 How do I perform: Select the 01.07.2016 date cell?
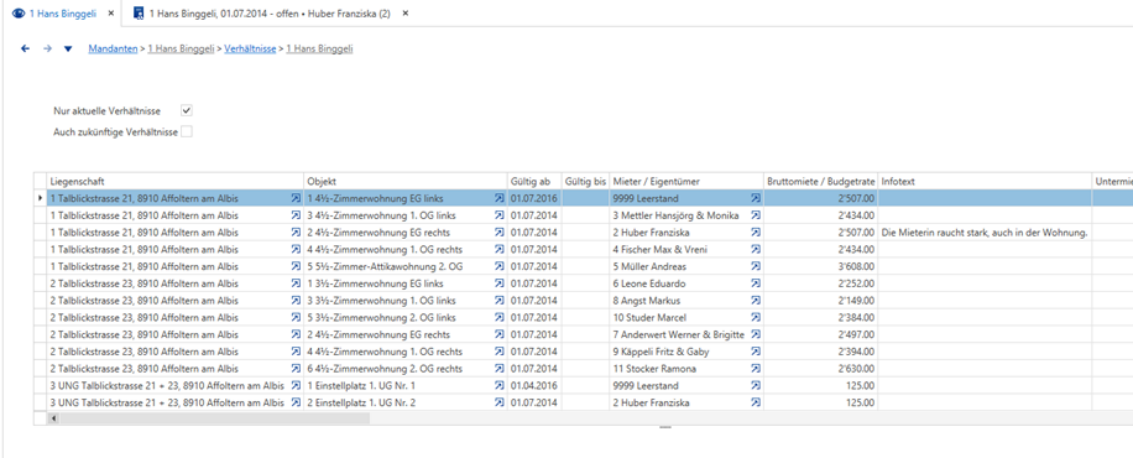(535, 198)
